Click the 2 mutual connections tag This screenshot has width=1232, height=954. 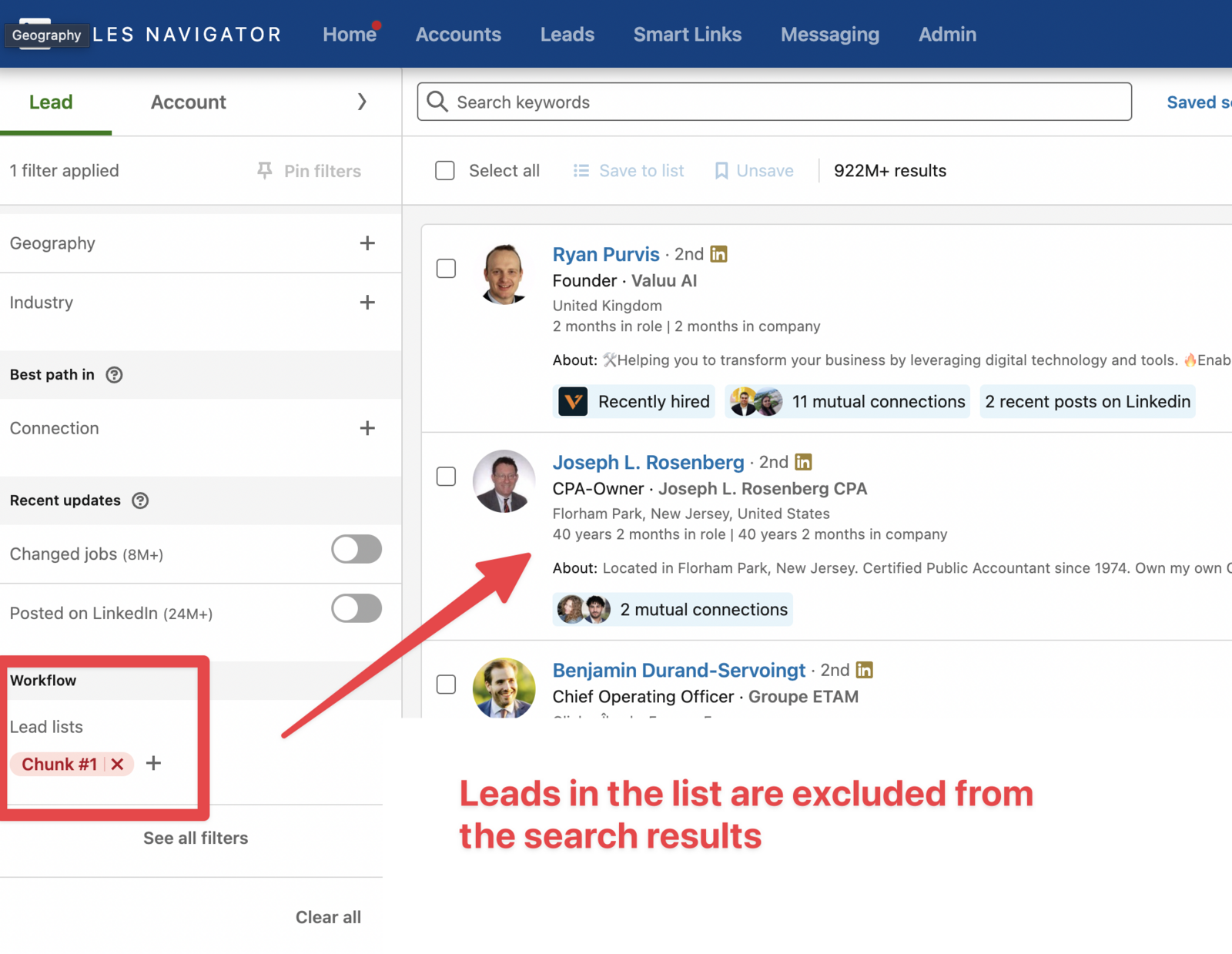[x=672, y=609]
